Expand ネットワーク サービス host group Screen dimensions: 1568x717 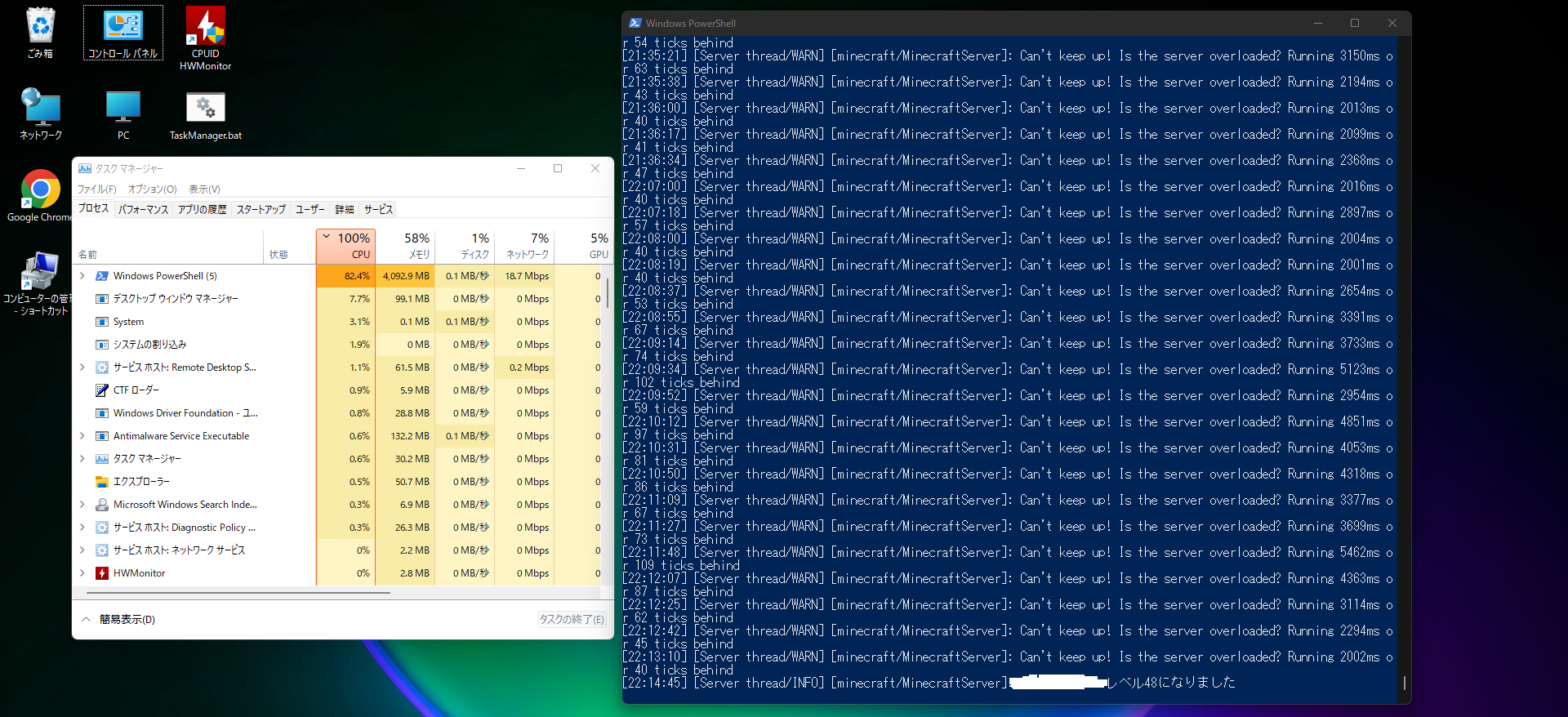click(82, 550)
